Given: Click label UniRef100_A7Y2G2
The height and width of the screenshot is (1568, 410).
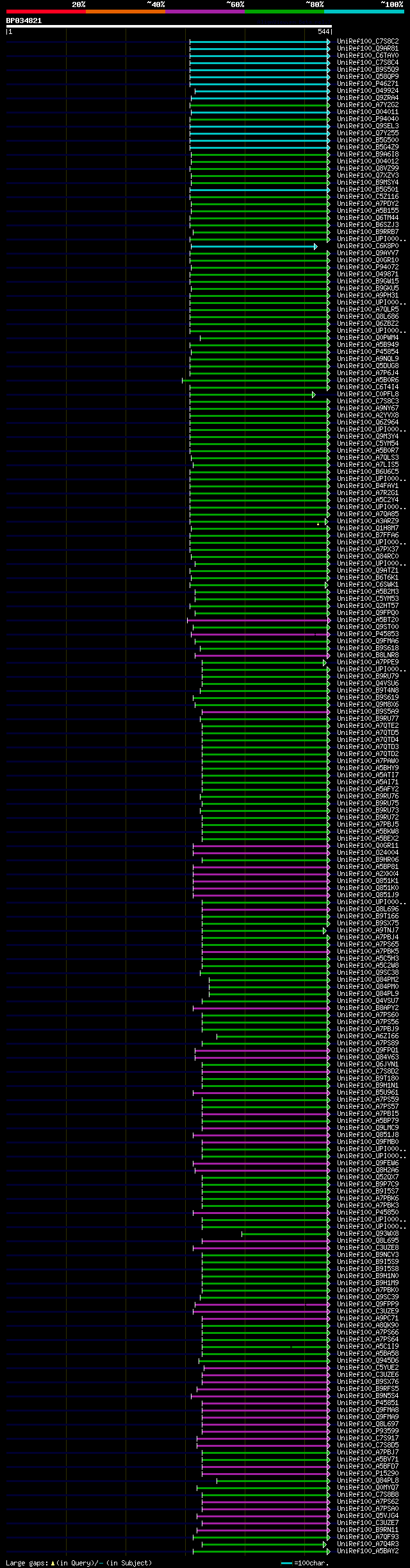Looking at the screenshot, I should [x=368, y=105].
